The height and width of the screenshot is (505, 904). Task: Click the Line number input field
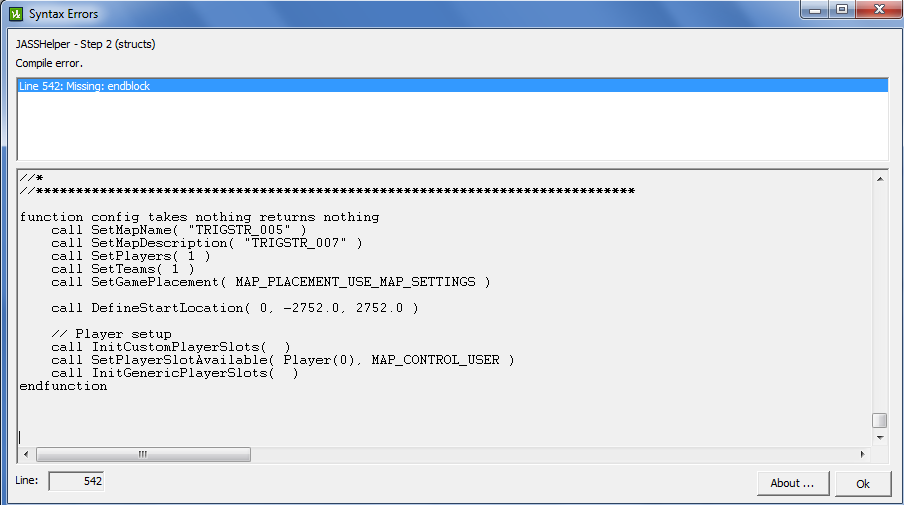click(77, 481)
